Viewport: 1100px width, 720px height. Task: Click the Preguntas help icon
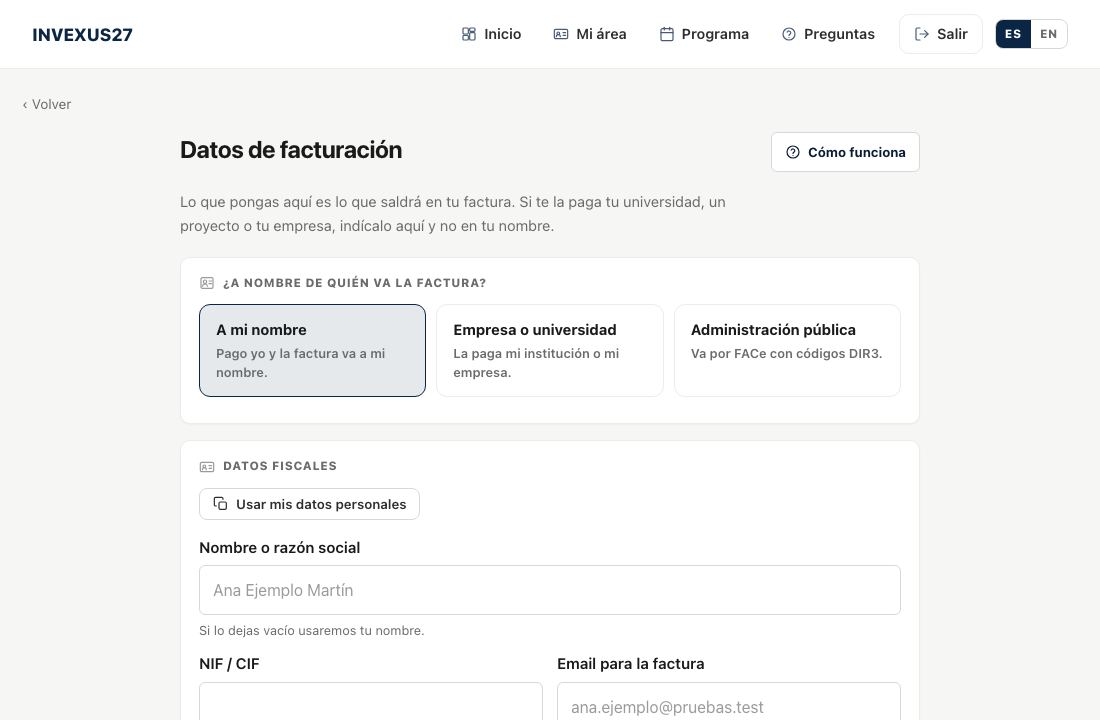[789, 34]
